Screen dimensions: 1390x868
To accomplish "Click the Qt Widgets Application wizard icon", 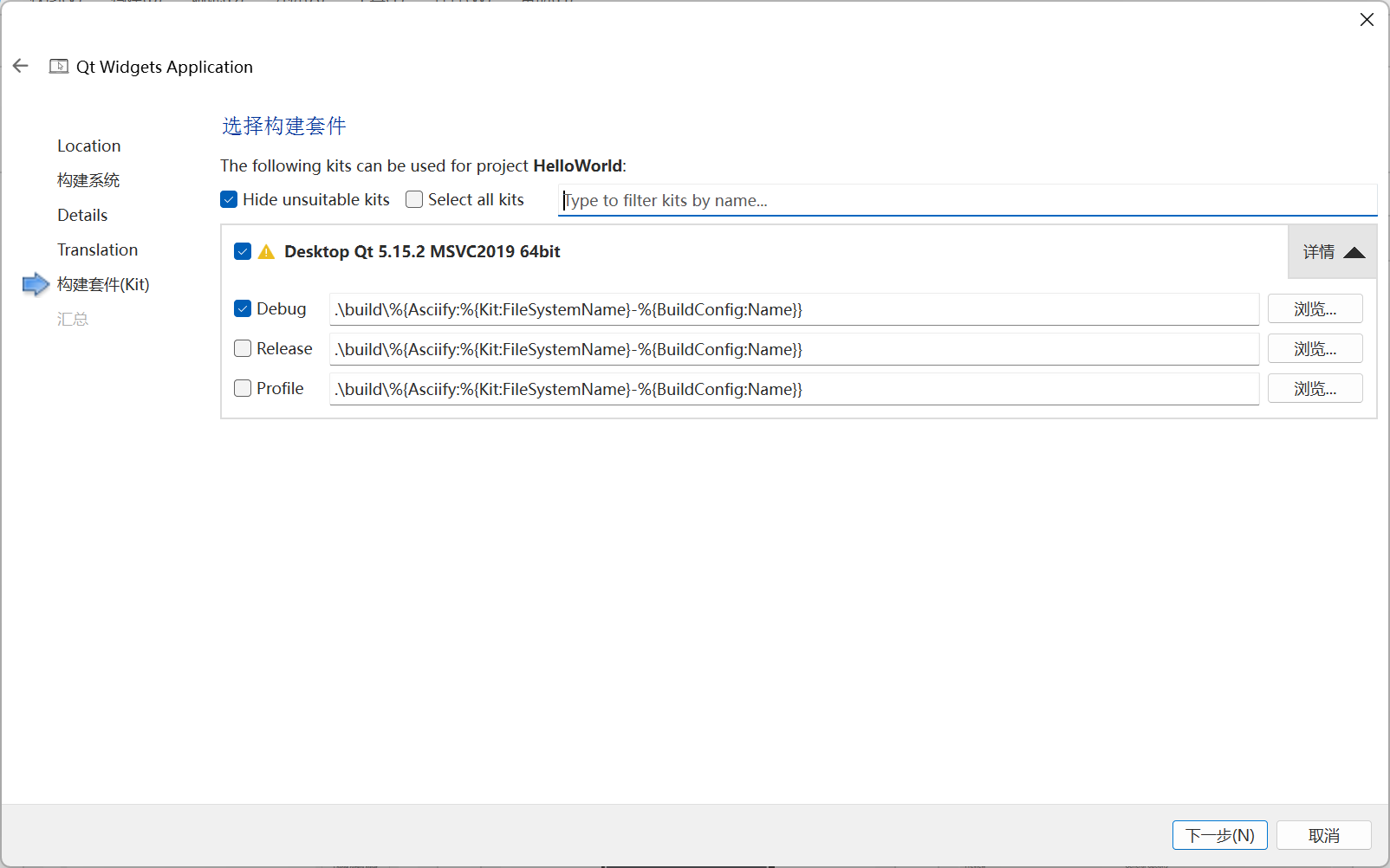I will (59, 66).
